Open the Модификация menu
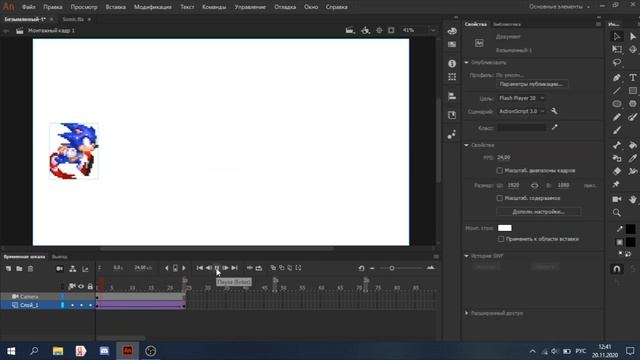640x360 pixels. click(153, 7)
